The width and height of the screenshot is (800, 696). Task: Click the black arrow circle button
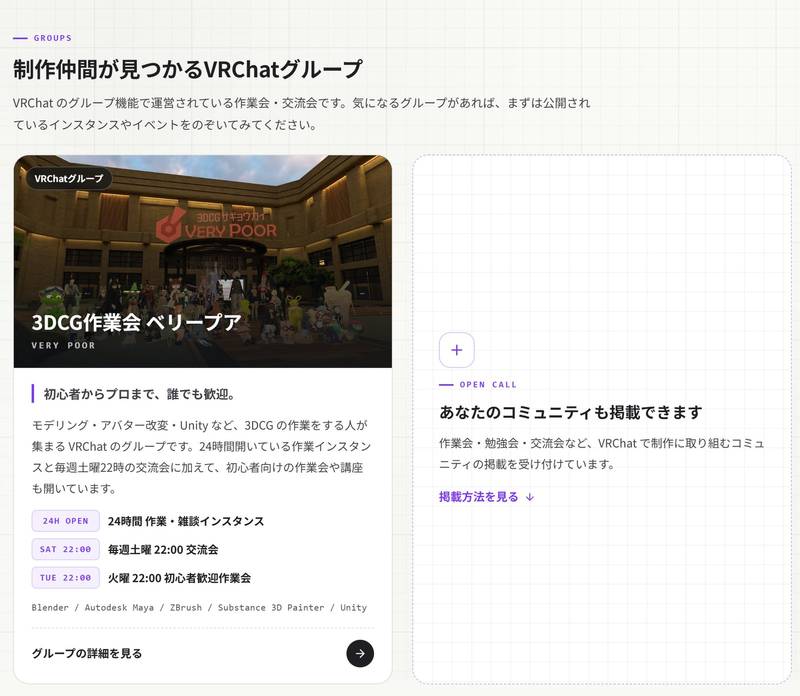[360, 653]
